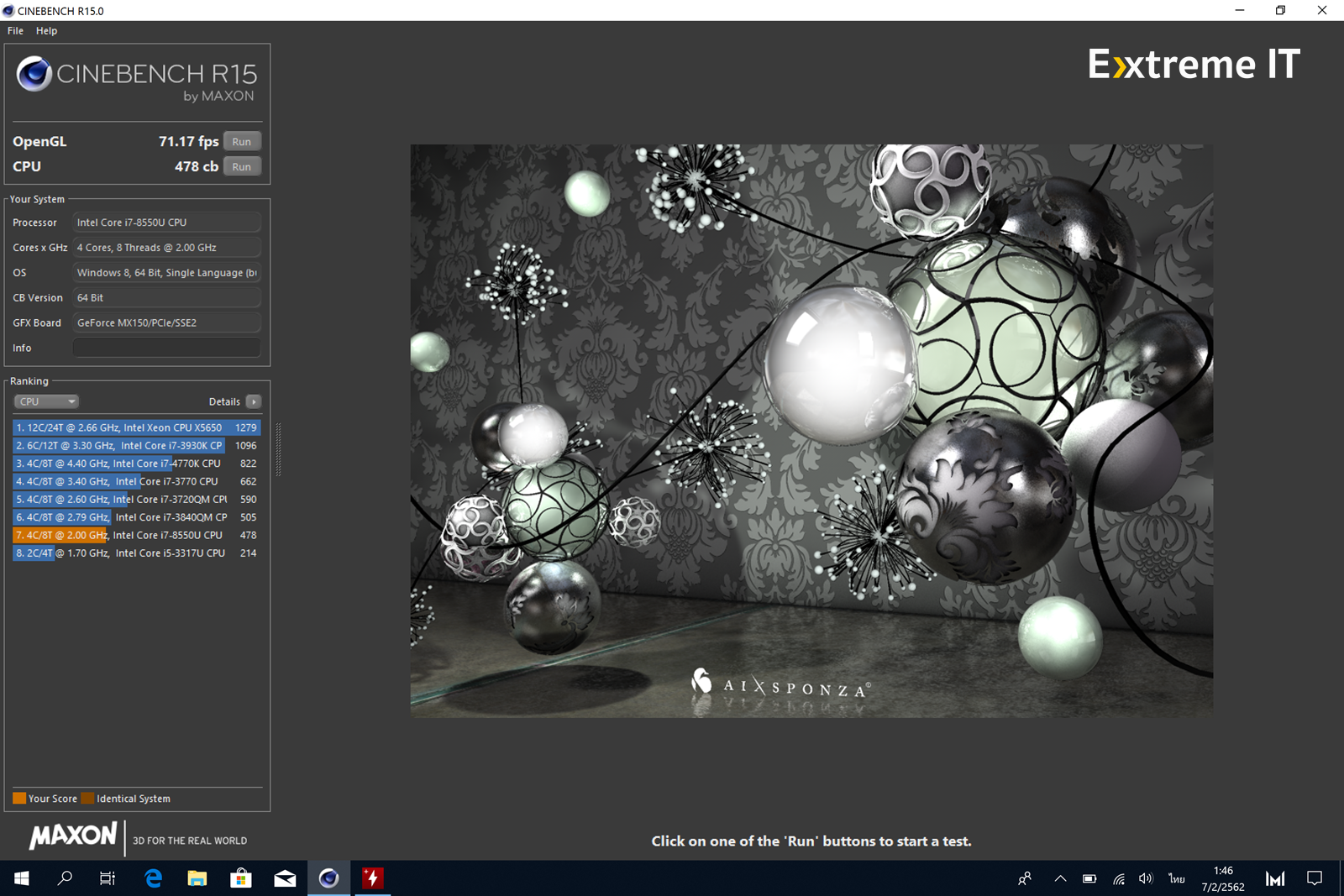The height and width of the screenshot is (896, 1344).
Task: Open the CPU ranking type dropdown
Action: click(x=46, y=401)
